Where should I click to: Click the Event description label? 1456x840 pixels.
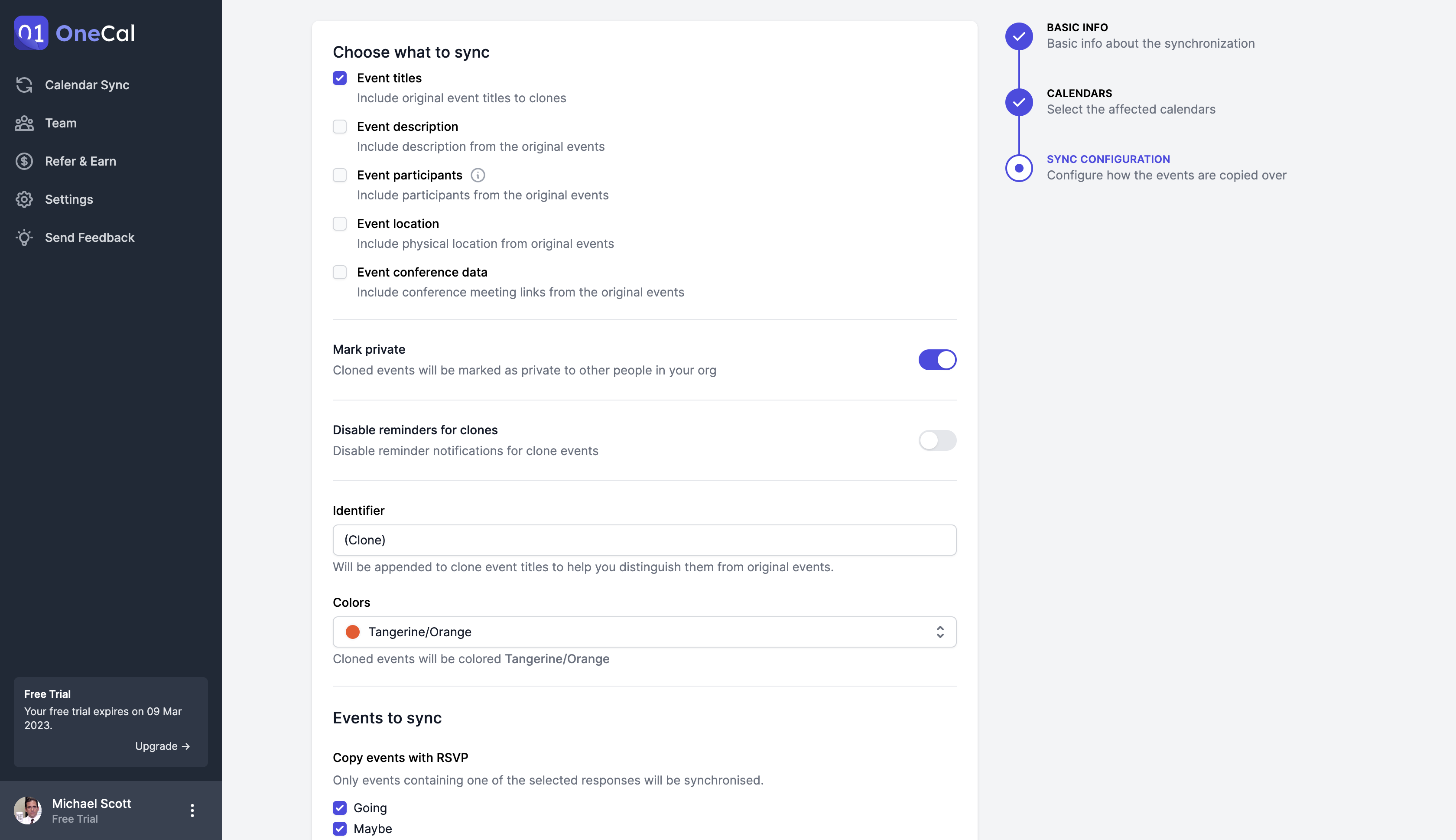(408, 126)
